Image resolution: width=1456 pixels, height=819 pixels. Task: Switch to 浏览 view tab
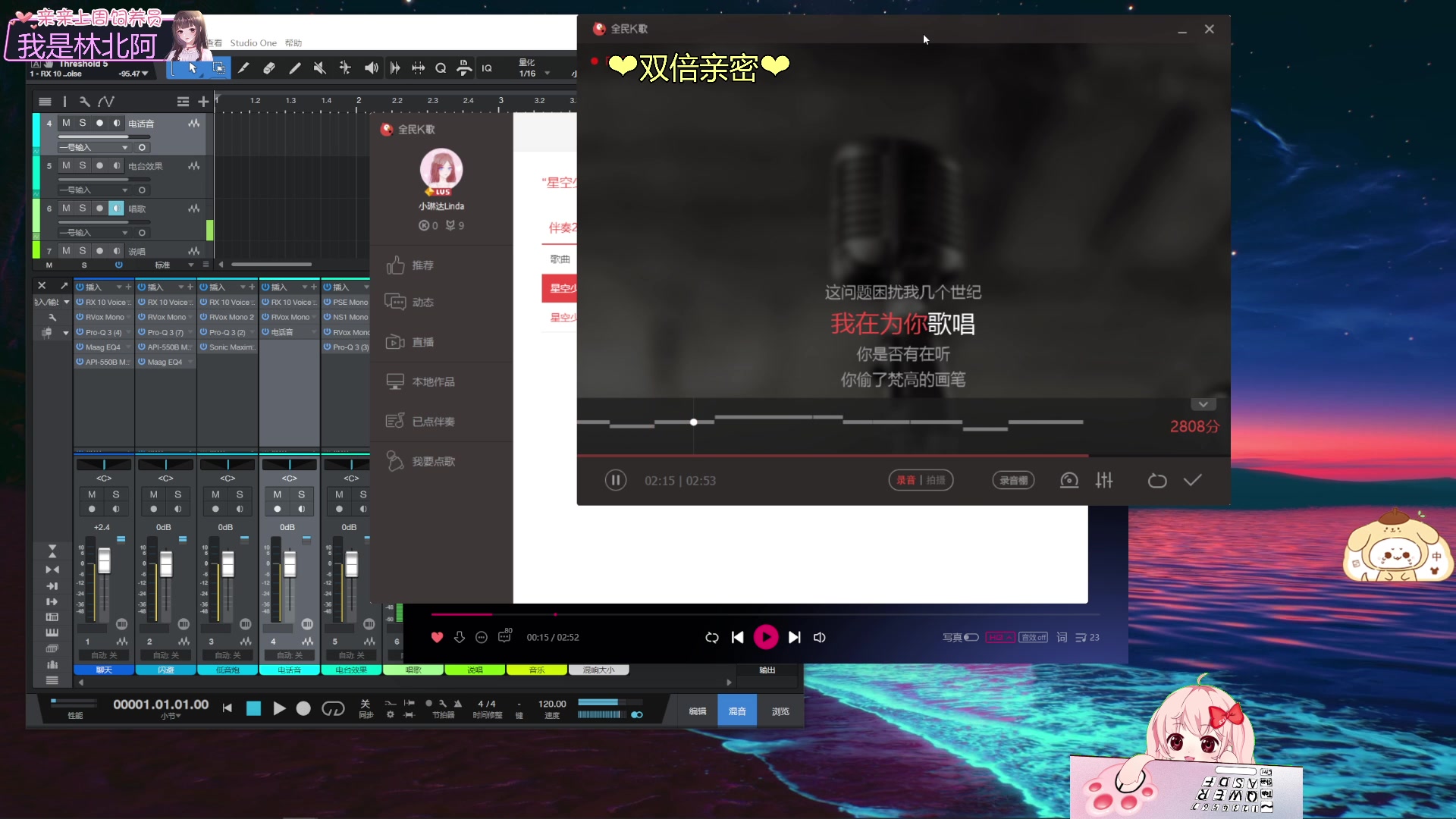[780, 711]
